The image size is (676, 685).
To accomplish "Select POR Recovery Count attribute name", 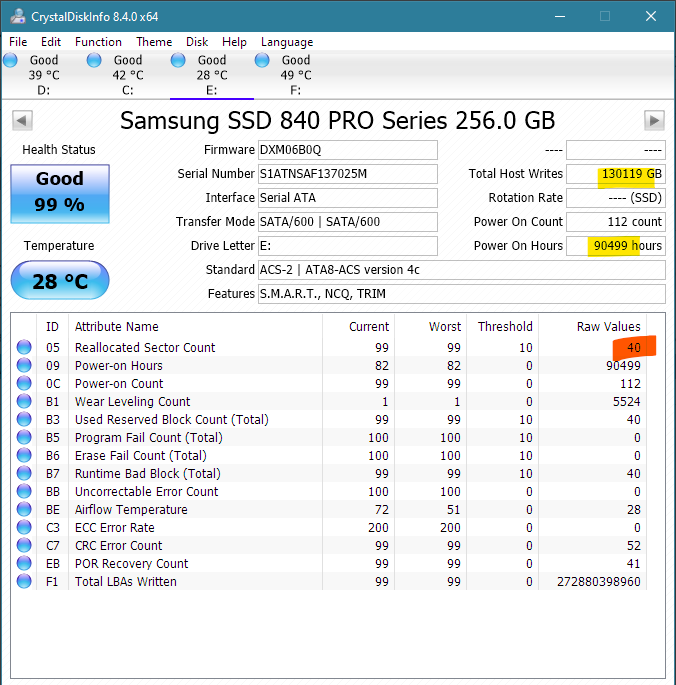I will pos(132,564).
